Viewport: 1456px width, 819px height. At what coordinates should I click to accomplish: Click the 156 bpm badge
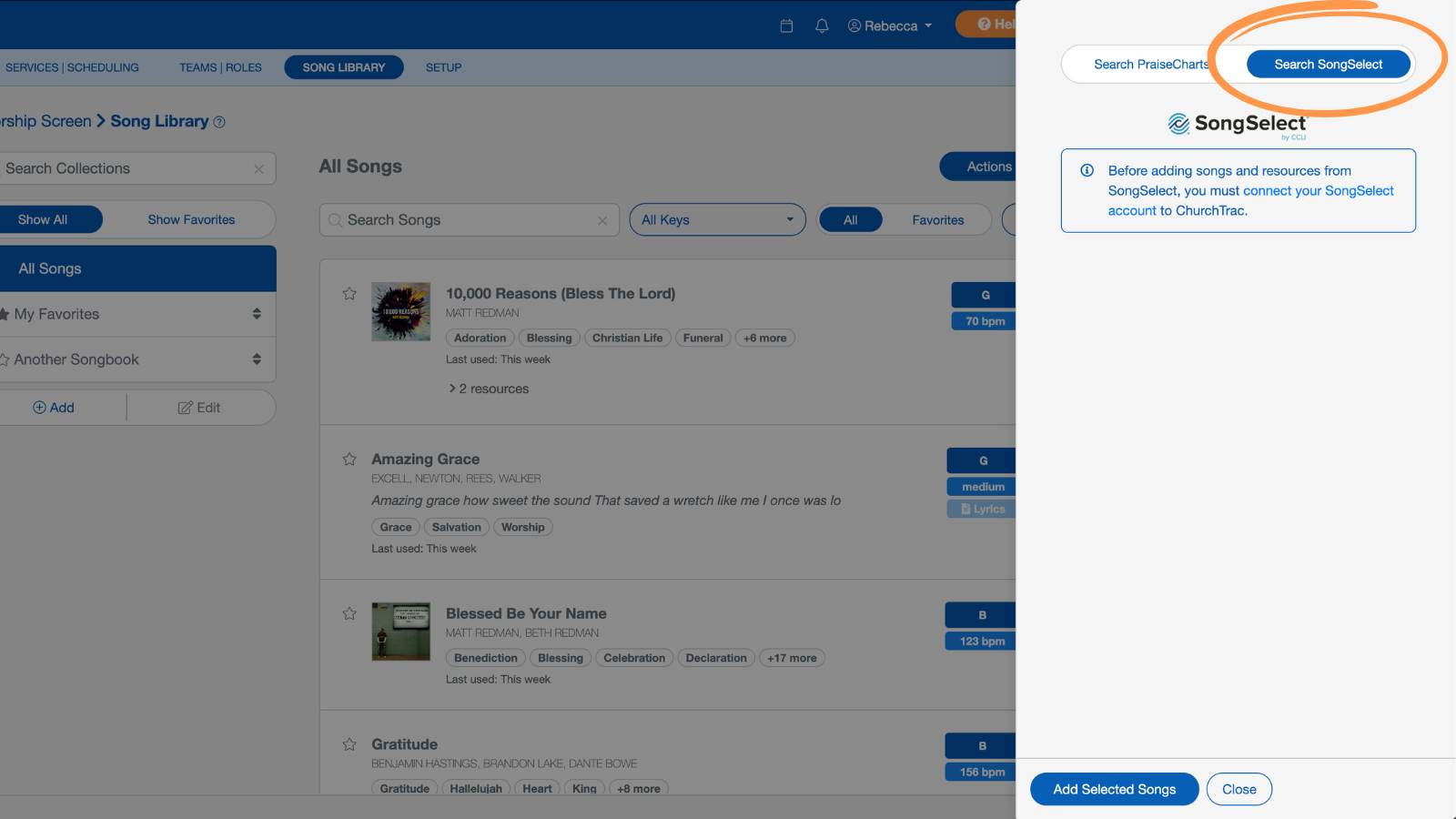click(981, 773)
